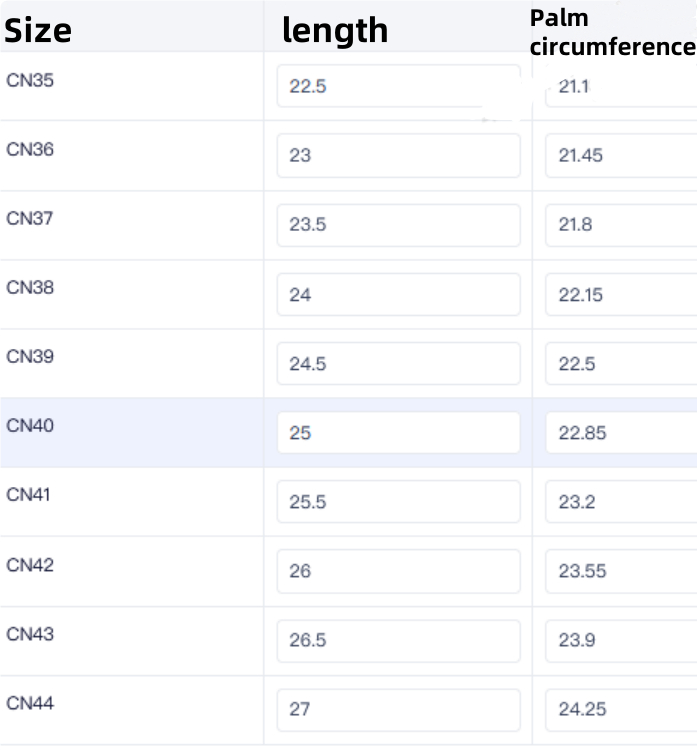
Task: Select the CN41 palm circumference input 23.2
Action: pos(620,502)
